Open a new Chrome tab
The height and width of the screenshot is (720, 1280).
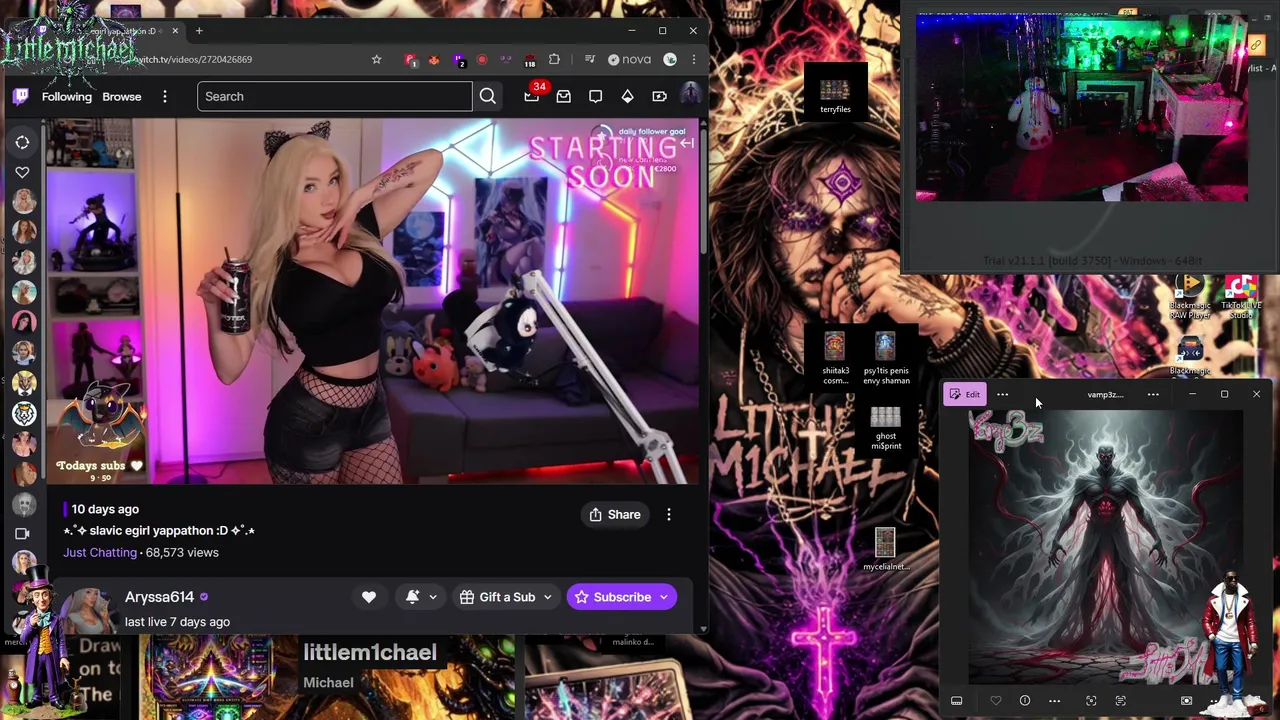click(x=199, y=31)
